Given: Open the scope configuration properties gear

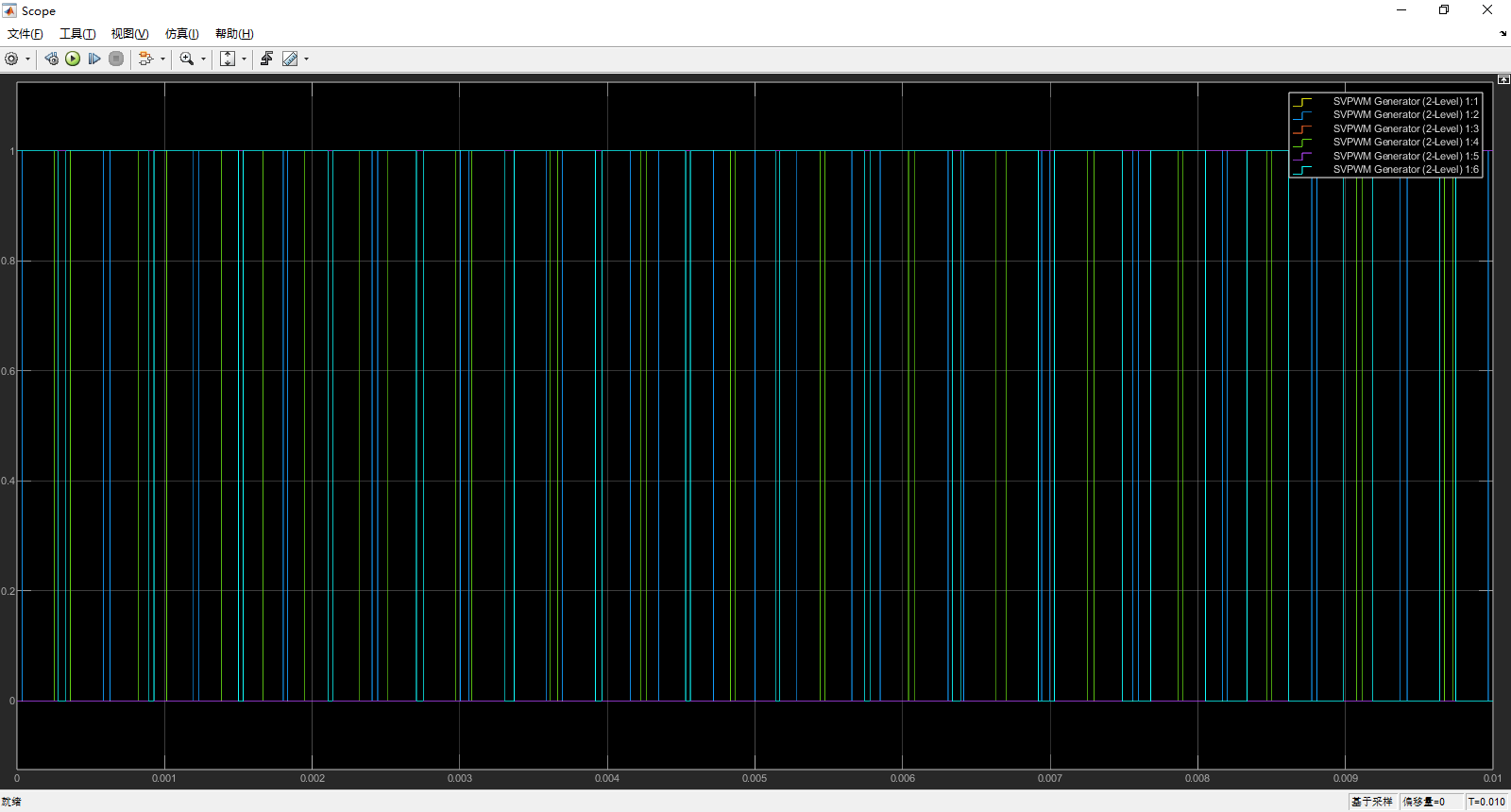Looking at the screenshot, I should 11,59.
